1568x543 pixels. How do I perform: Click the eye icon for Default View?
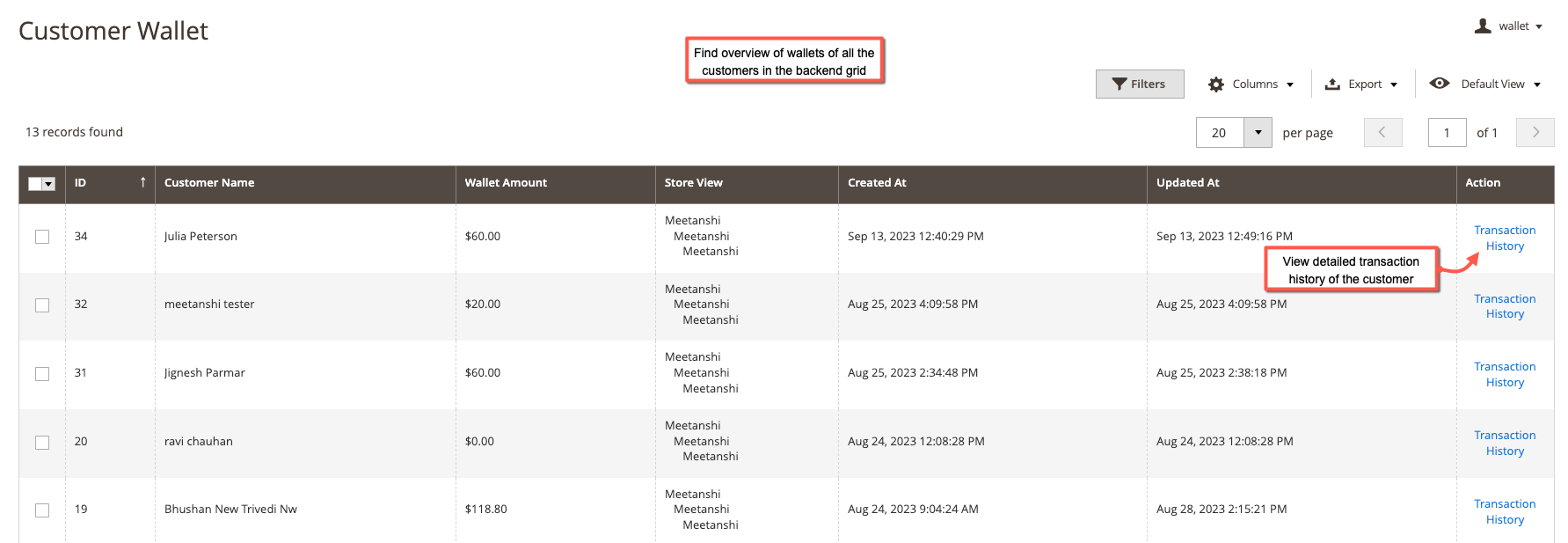[x=1440, y=84]
